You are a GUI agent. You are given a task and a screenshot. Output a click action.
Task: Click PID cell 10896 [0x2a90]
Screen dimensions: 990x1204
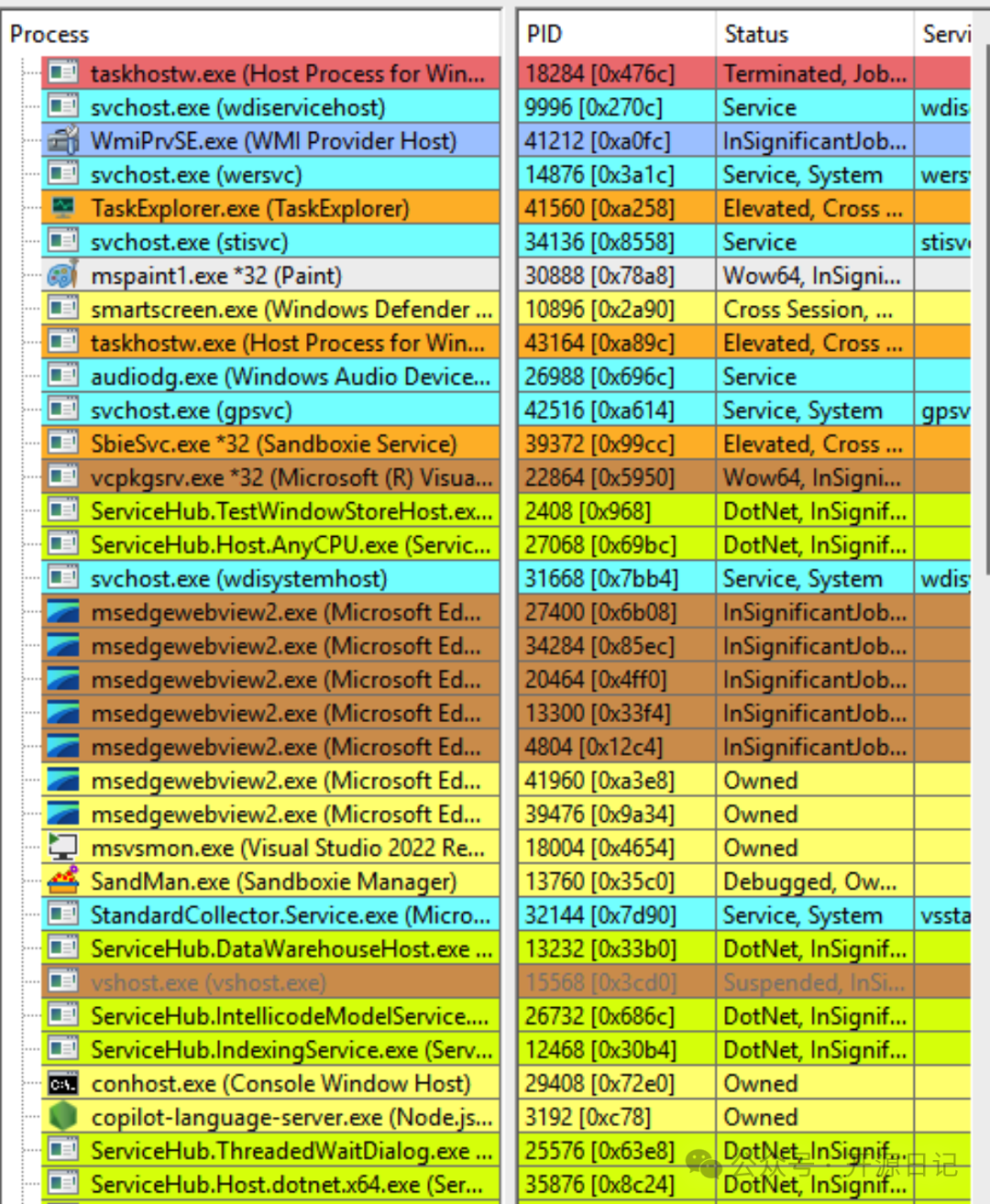pos(616,309)
